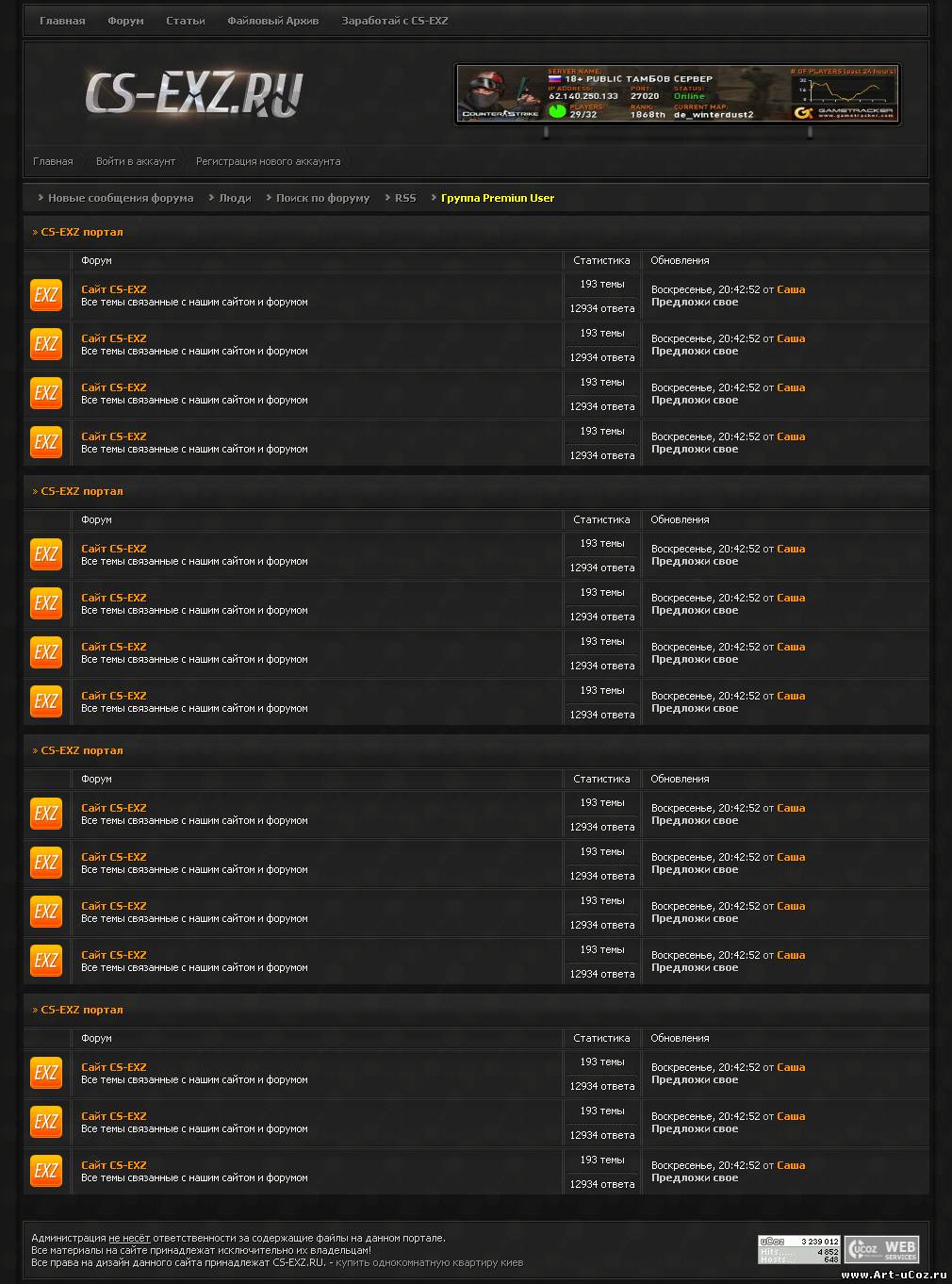Open Поиск по форуму
This screenshot has height=1284, width=952.
[322, 198]
